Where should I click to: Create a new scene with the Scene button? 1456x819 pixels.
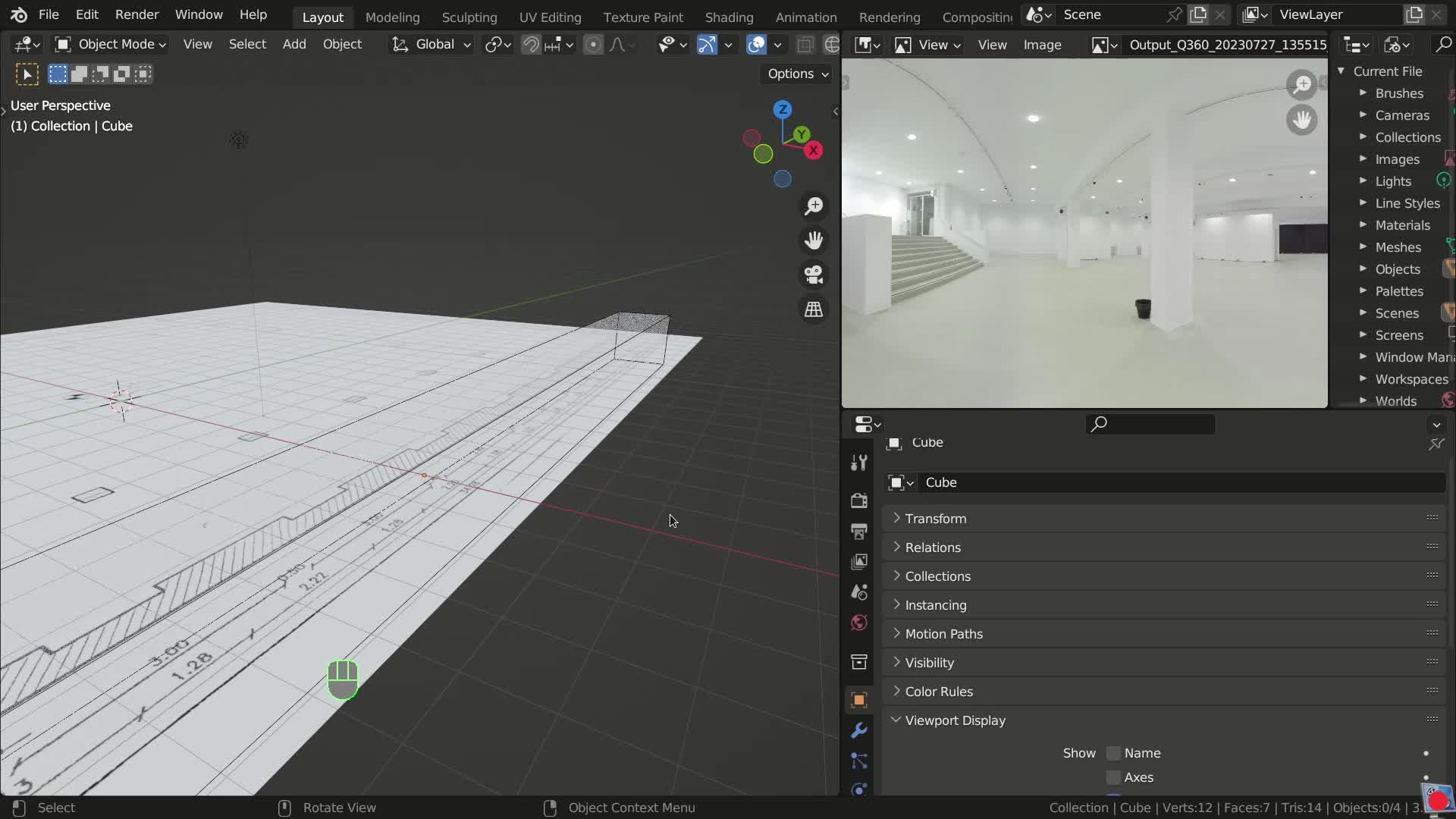1198,14
